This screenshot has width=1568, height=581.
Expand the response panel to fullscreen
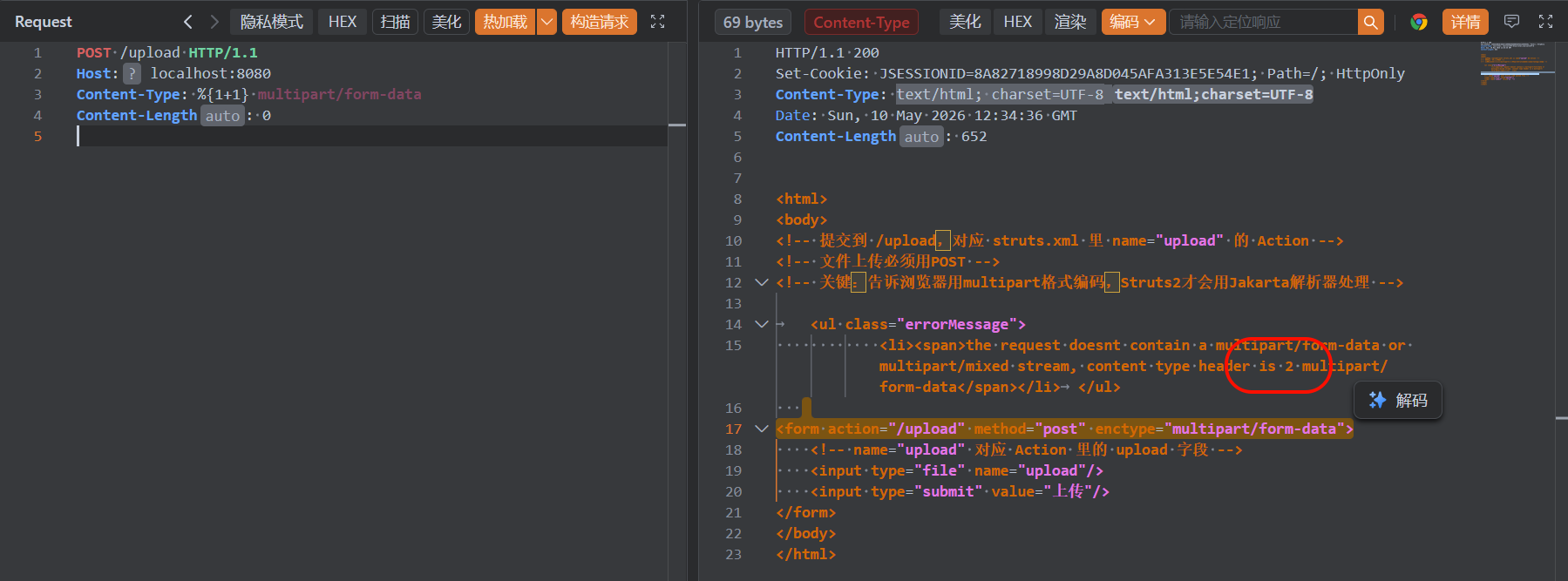1546,22
